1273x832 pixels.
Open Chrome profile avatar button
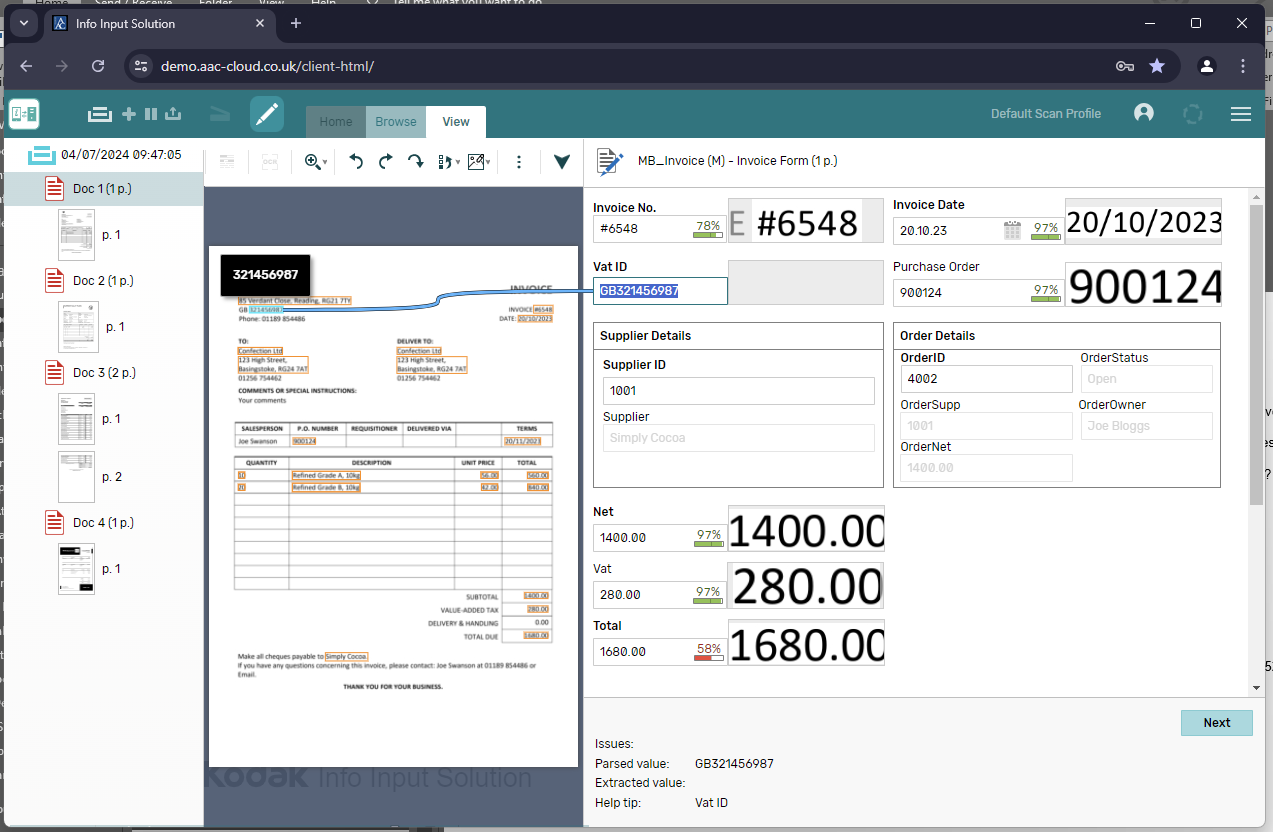tap(1207, 66)
